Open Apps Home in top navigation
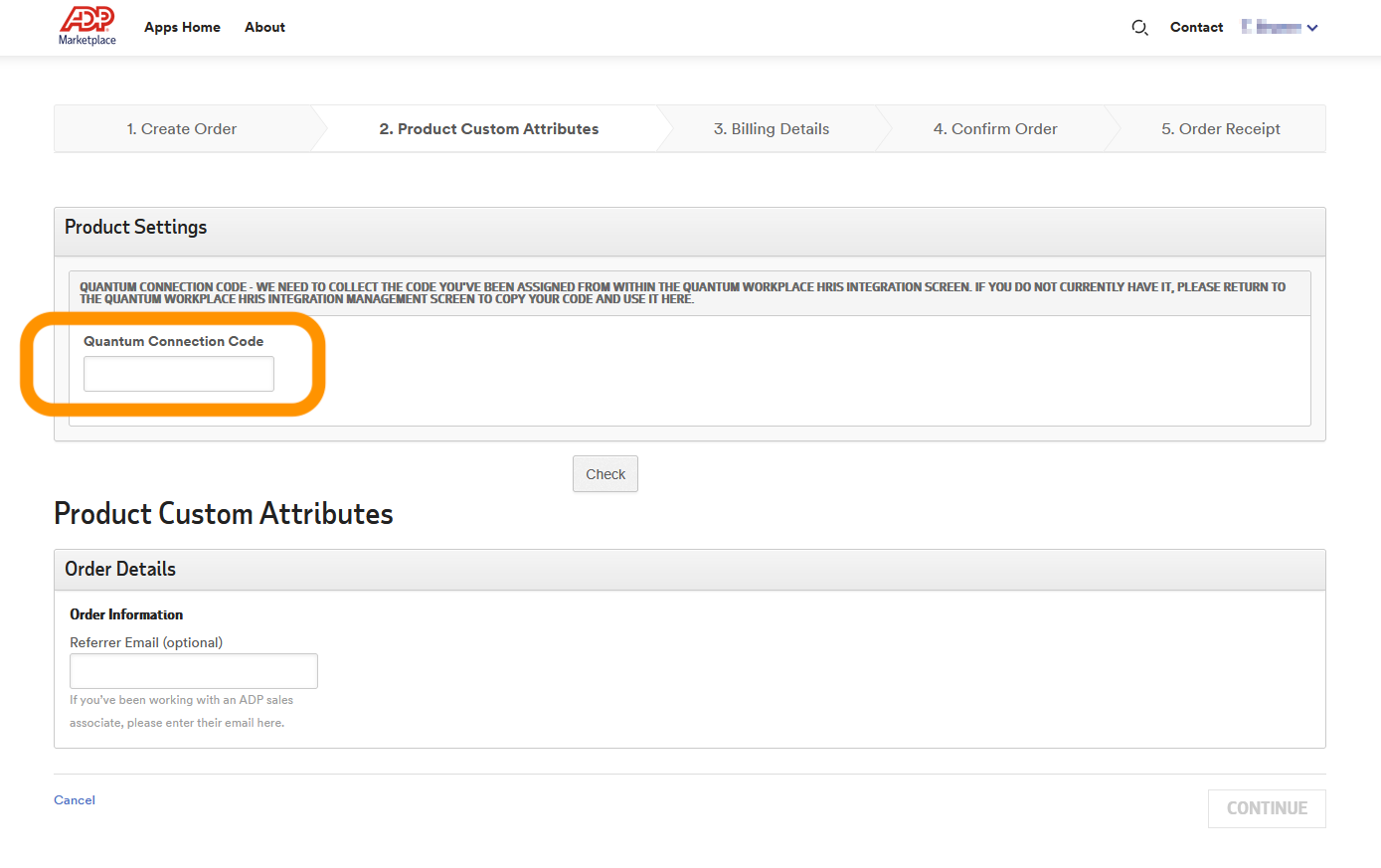 (x=182, y=27)
